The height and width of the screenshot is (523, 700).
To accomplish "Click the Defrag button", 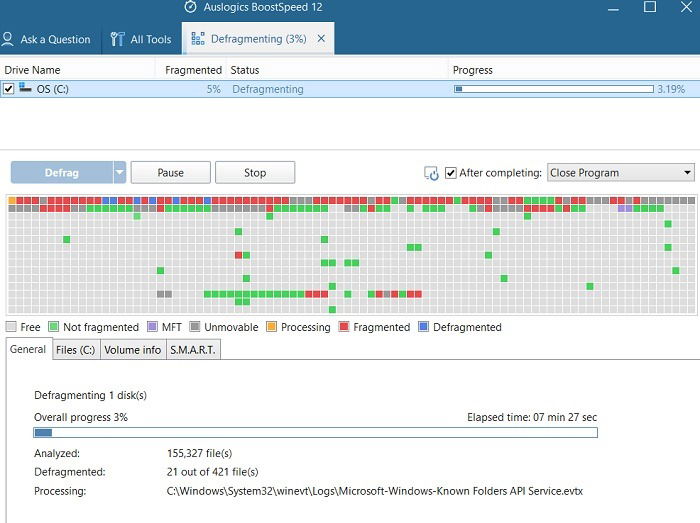I will [62, 173].
